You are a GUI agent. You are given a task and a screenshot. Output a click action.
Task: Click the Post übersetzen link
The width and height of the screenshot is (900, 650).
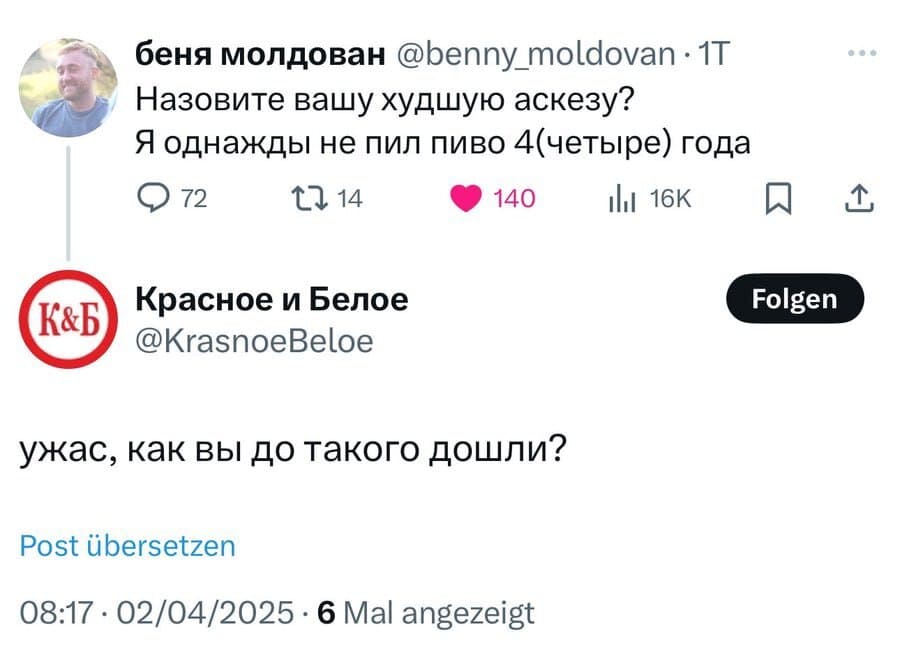pyautogui.click(x=128, y=545)
